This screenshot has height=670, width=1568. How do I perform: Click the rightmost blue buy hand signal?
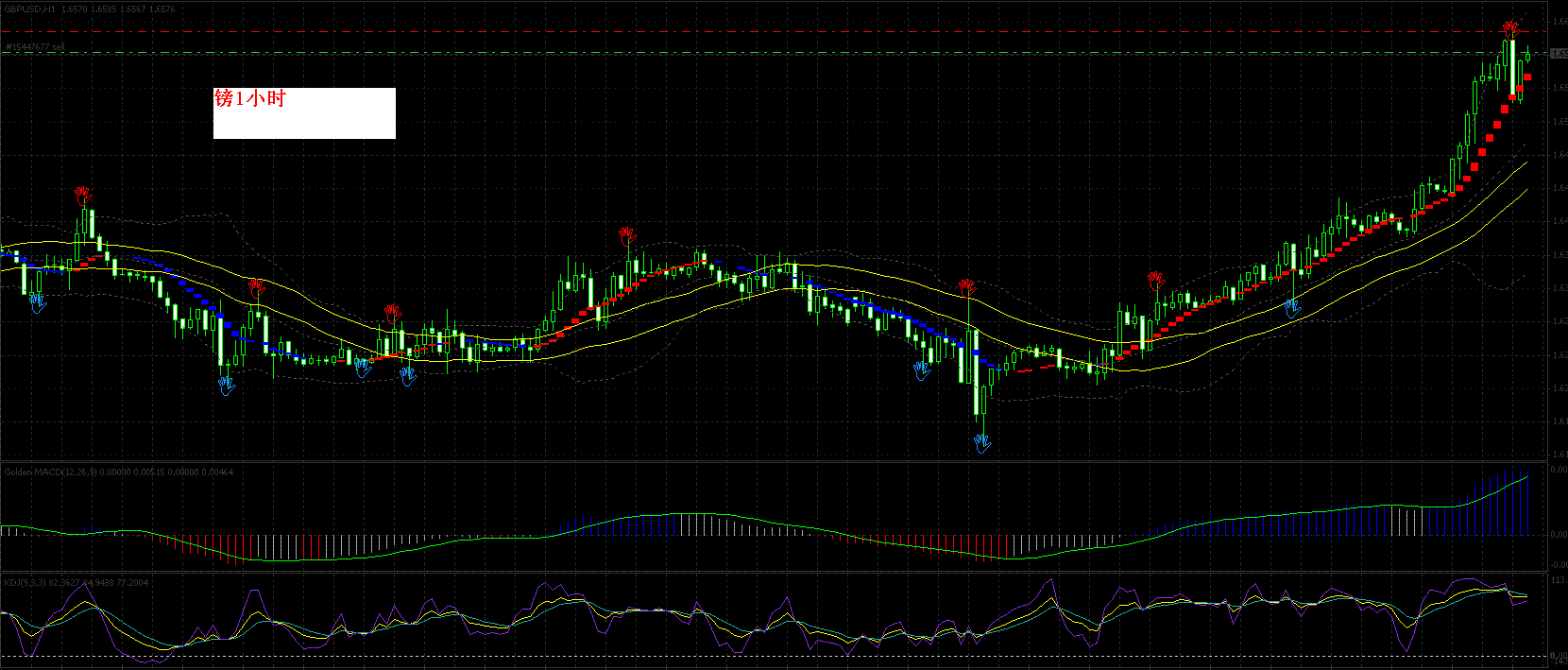tap(1291, 308)
